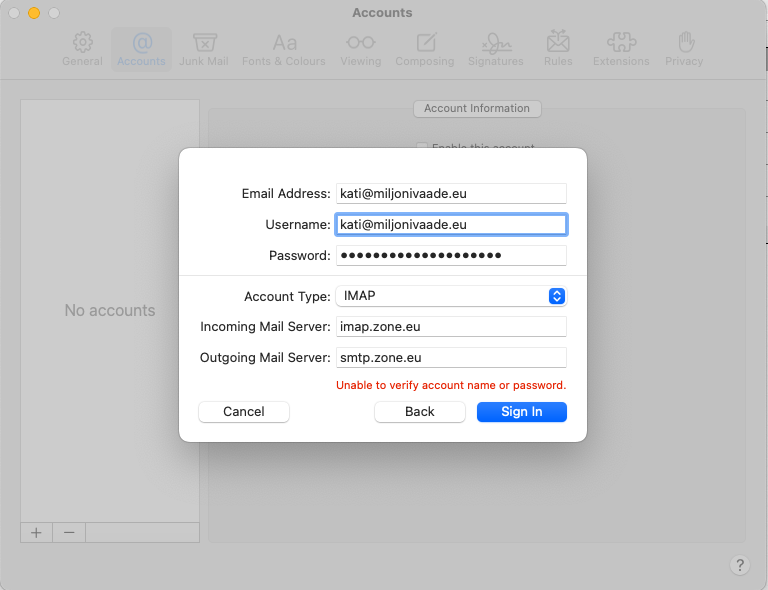Open the Rules preferences pane
Image resolution: width=768 pixels, height=590 pixels.
(x=558, y=49)
